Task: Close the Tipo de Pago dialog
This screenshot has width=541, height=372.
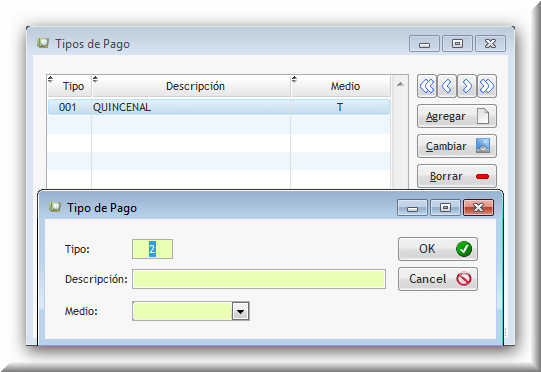Action: click(x=478, y=208)
